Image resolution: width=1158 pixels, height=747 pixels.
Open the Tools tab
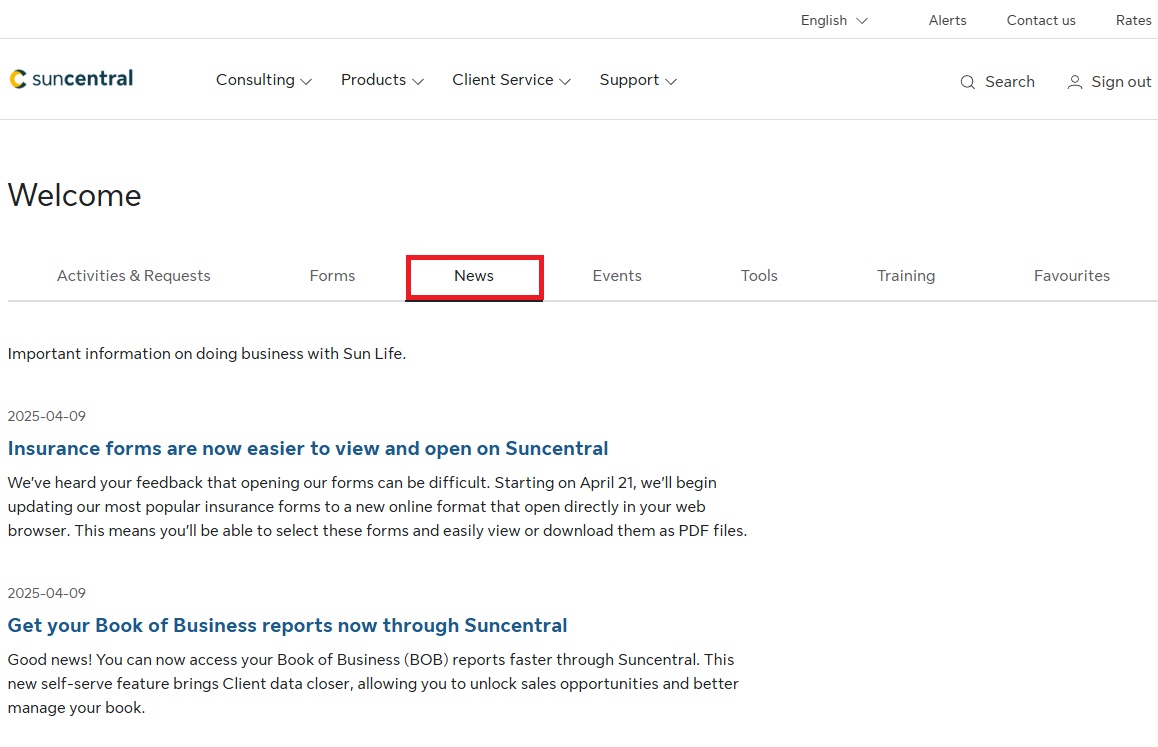click(759, 276)
